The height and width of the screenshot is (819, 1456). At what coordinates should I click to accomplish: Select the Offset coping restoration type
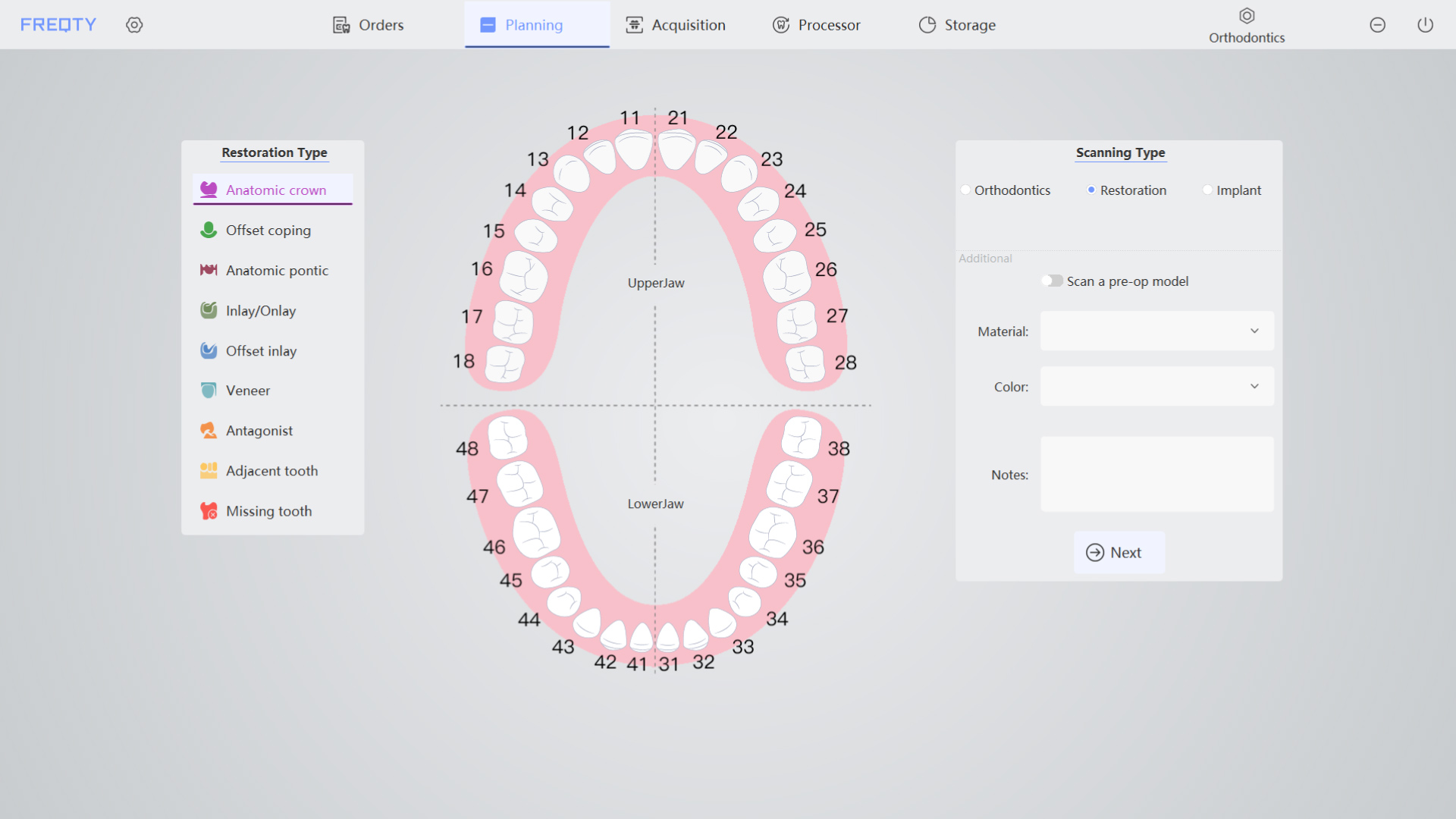pos(268,229)
